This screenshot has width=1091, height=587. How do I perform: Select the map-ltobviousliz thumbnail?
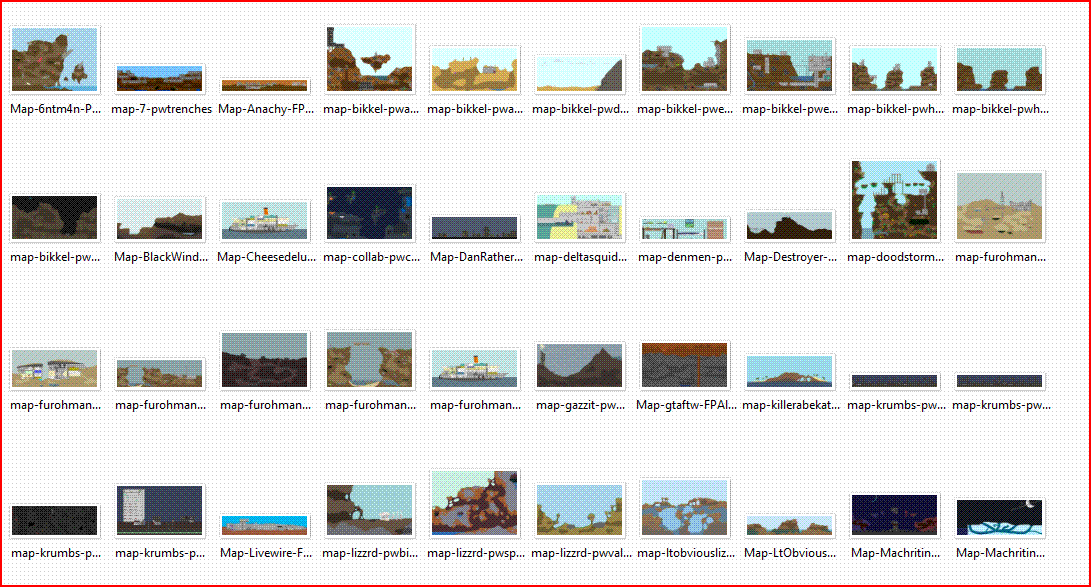(x=685, y=508)
